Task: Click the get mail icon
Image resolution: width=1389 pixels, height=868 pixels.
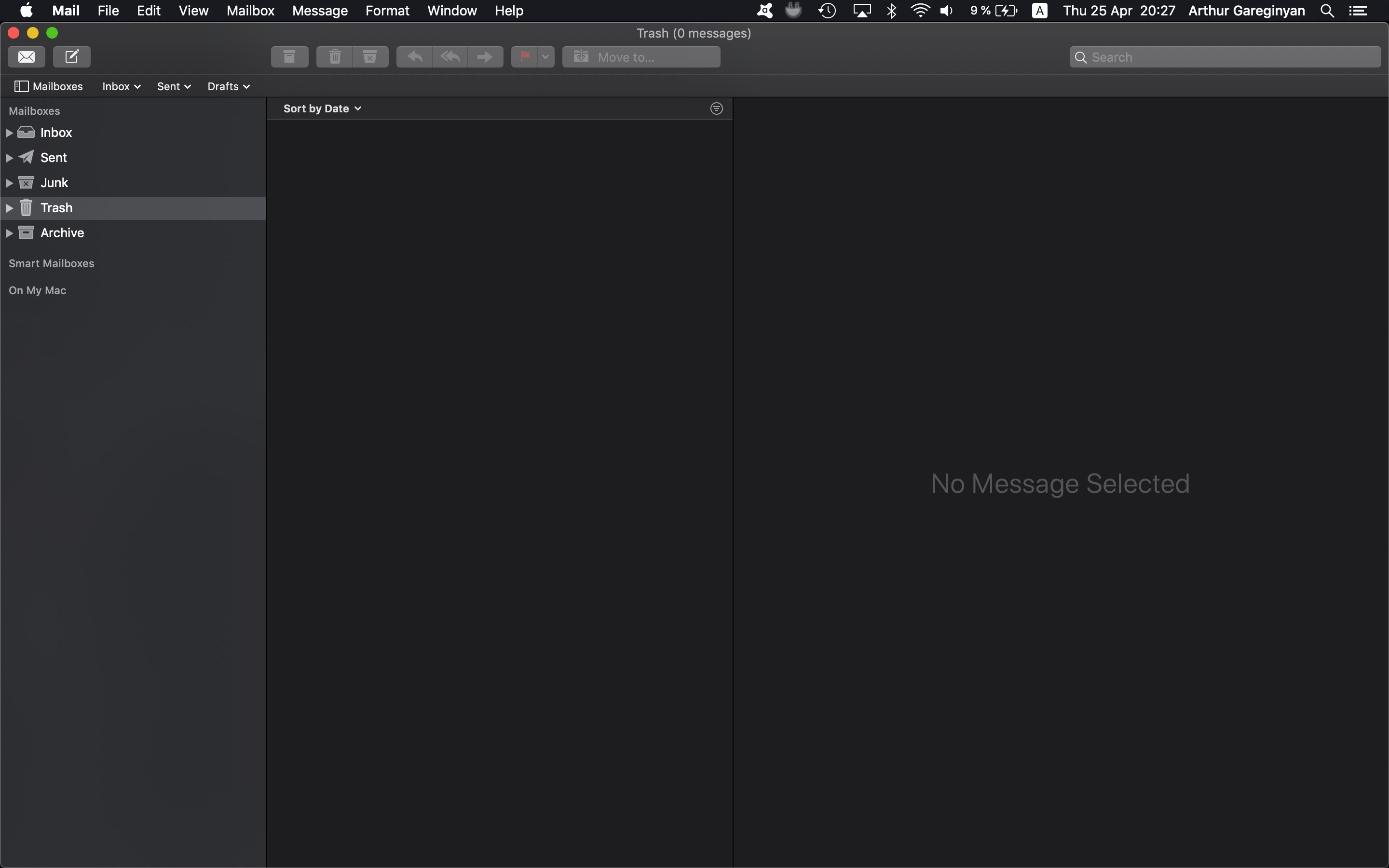Action: pos(27,56)
